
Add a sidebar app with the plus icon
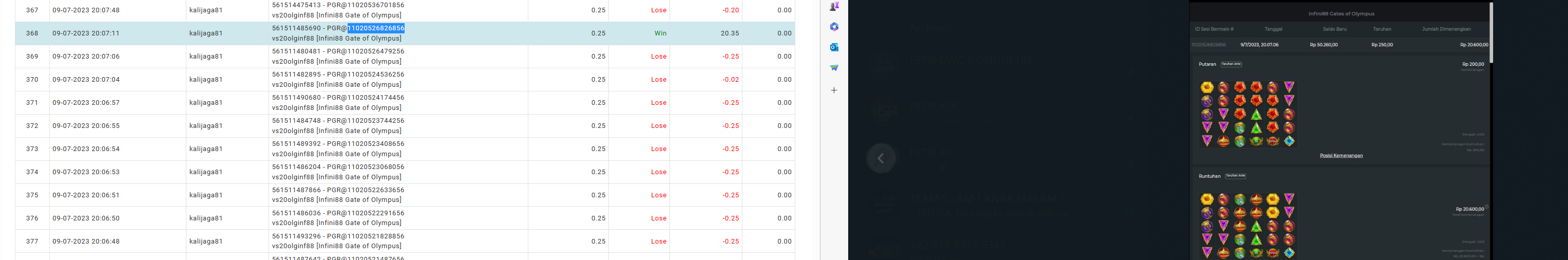834,90
